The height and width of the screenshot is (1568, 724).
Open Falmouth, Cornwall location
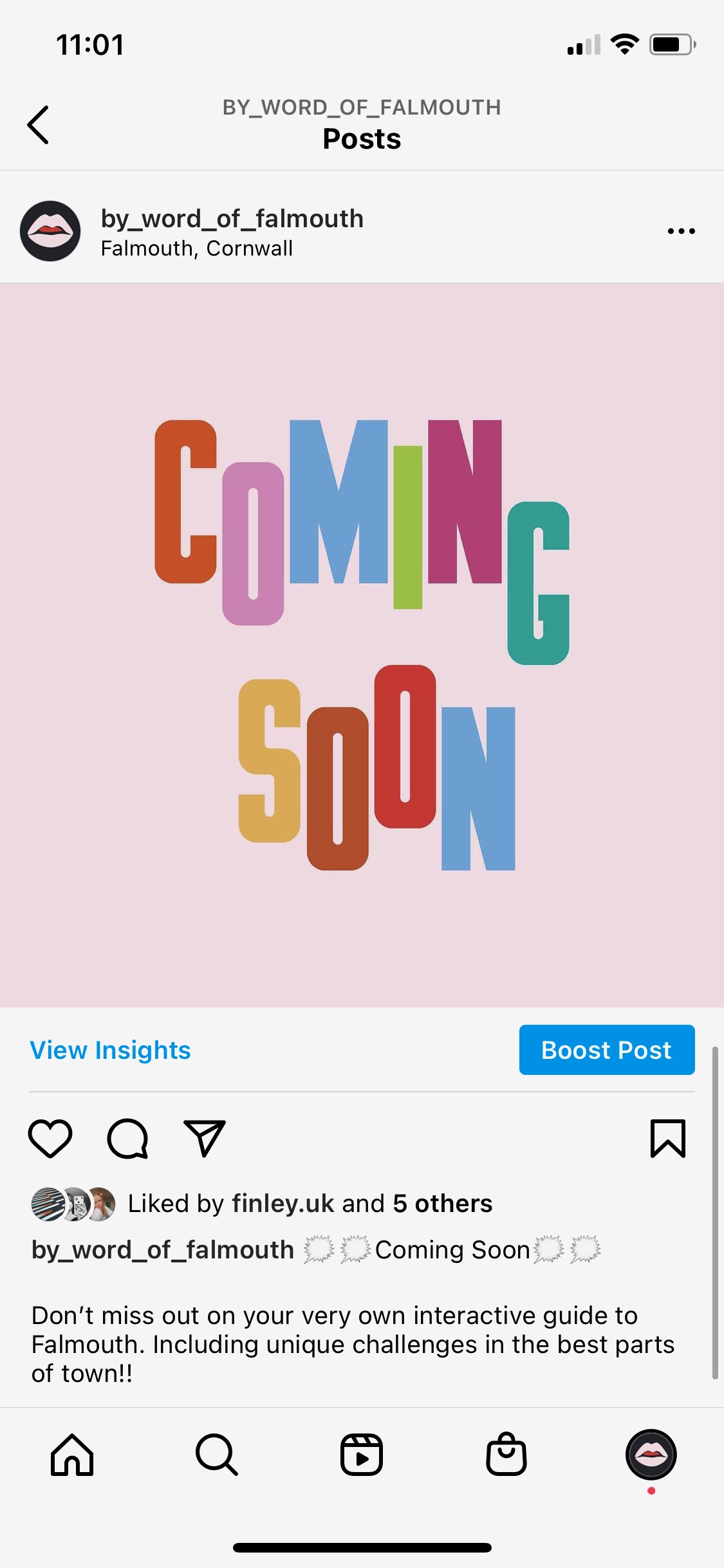pos(197,248)
